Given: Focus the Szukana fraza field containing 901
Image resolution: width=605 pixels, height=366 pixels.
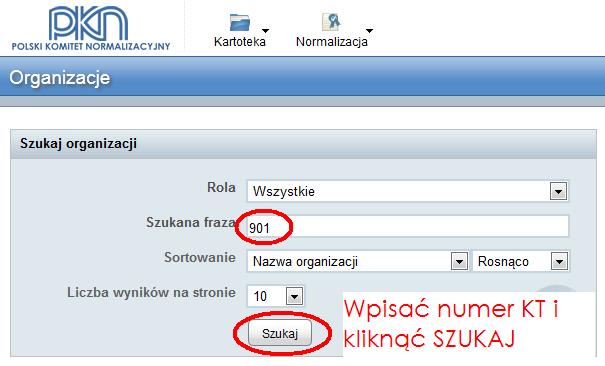Looking at the screenshot, I should point(407,226).
